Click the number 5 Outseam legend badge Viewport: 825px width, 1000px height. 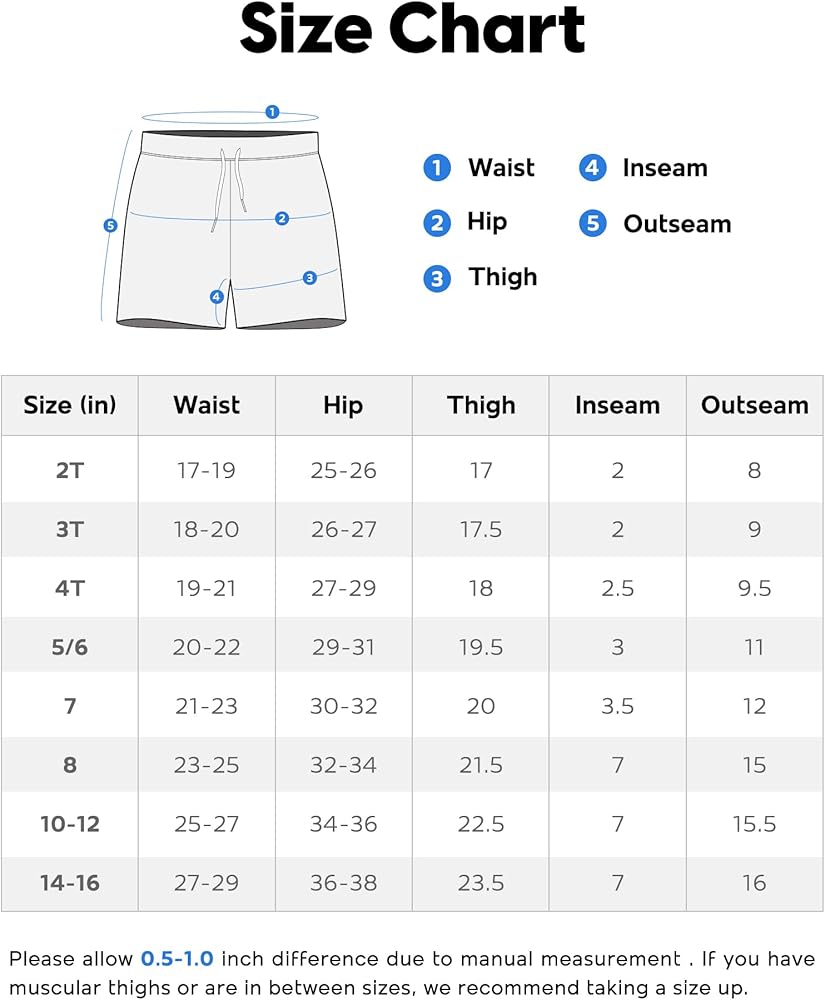click(x=593, y=223)
